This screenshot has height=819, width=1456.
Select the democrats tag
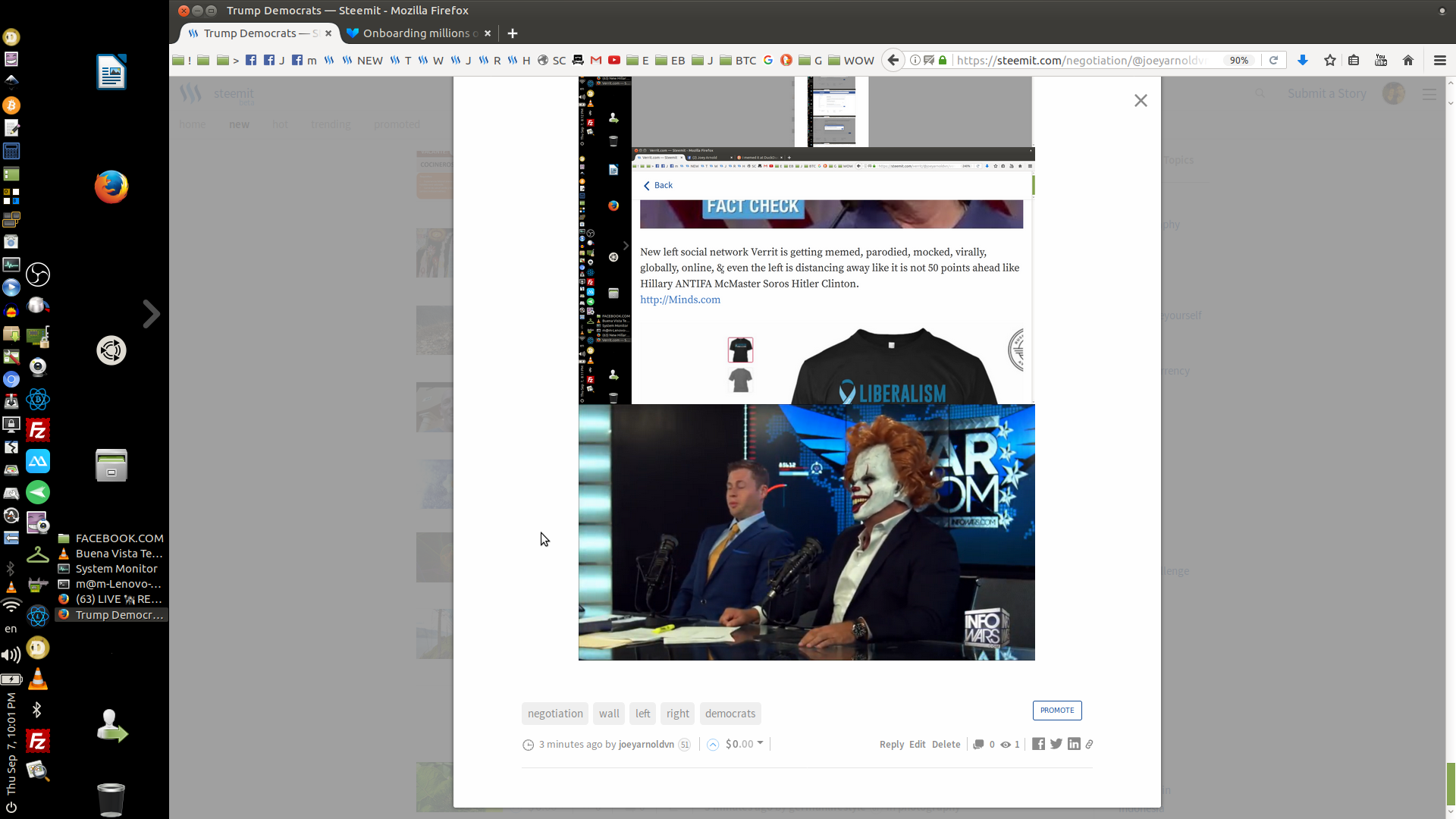tap(730, 714)
